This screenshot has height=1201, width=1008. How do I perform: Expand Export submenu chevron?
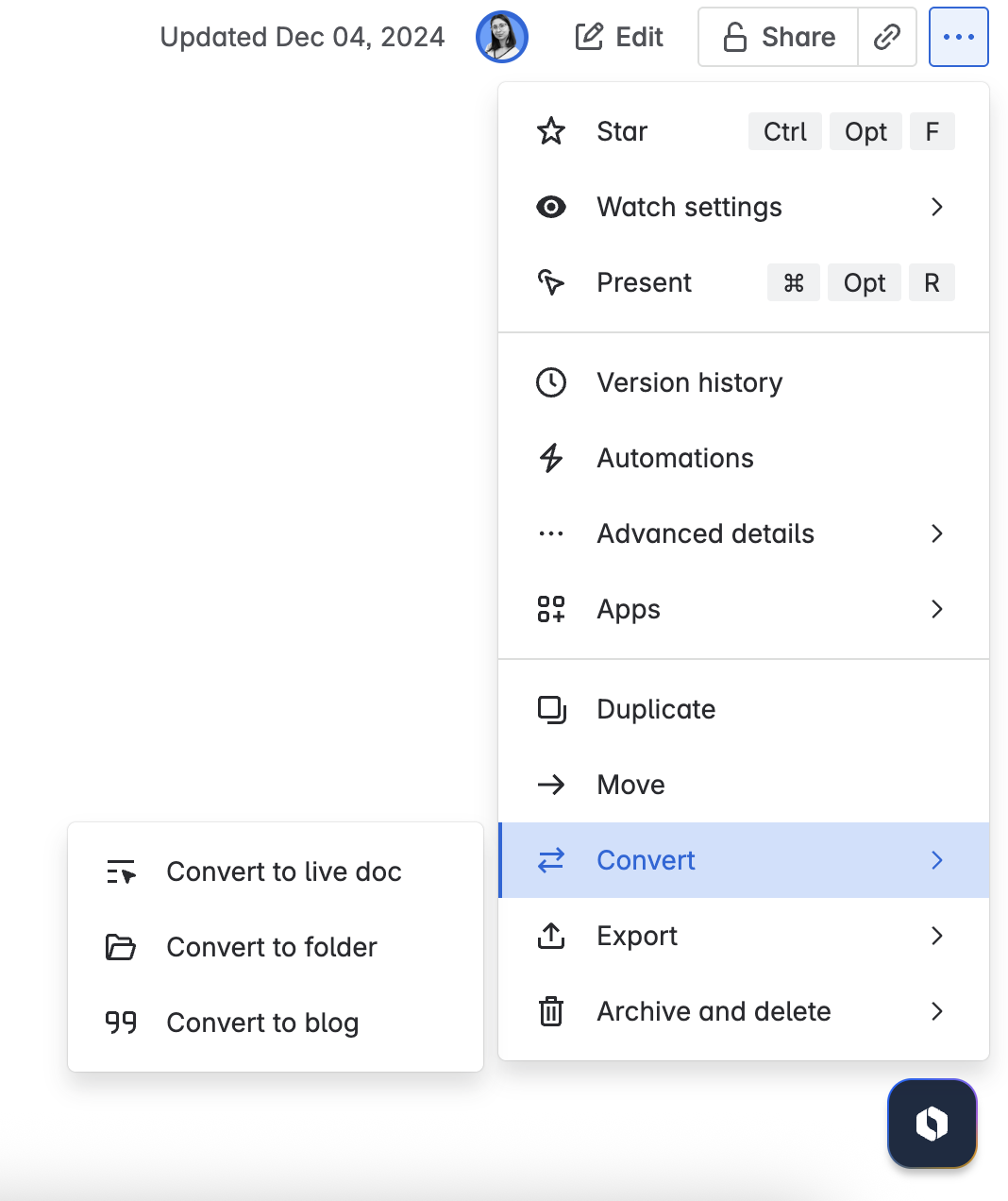[x=937, y=936]
